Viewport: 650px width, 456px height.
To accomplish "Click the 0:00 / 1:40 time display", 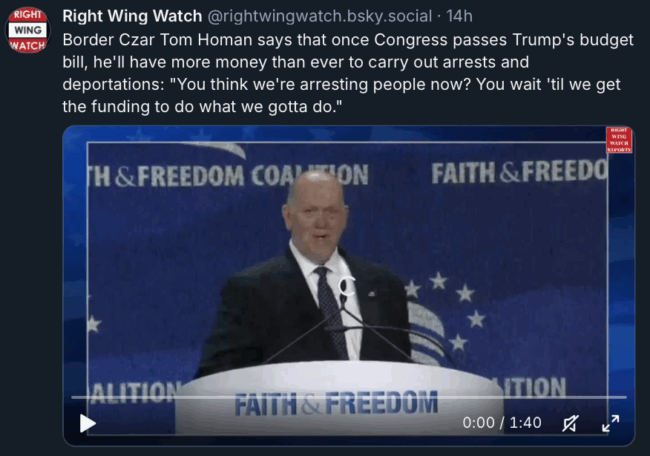I will pos(502,423).
